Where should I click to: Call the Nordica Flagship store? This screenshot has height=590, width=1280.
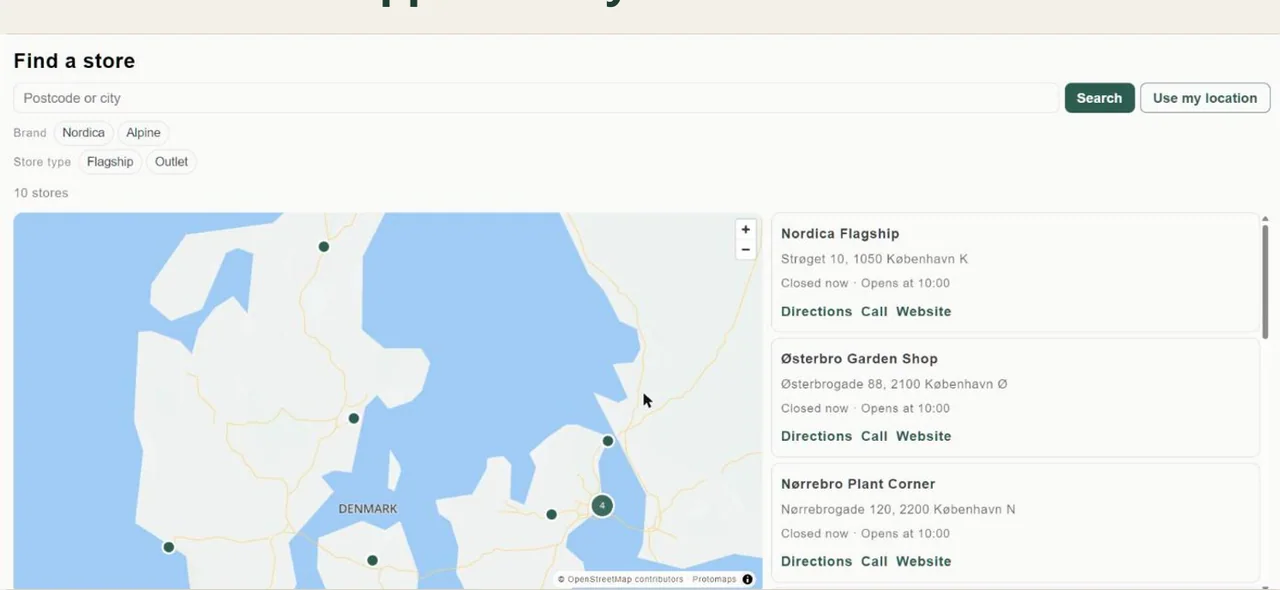pyautogui.click(x=874, y=311)
